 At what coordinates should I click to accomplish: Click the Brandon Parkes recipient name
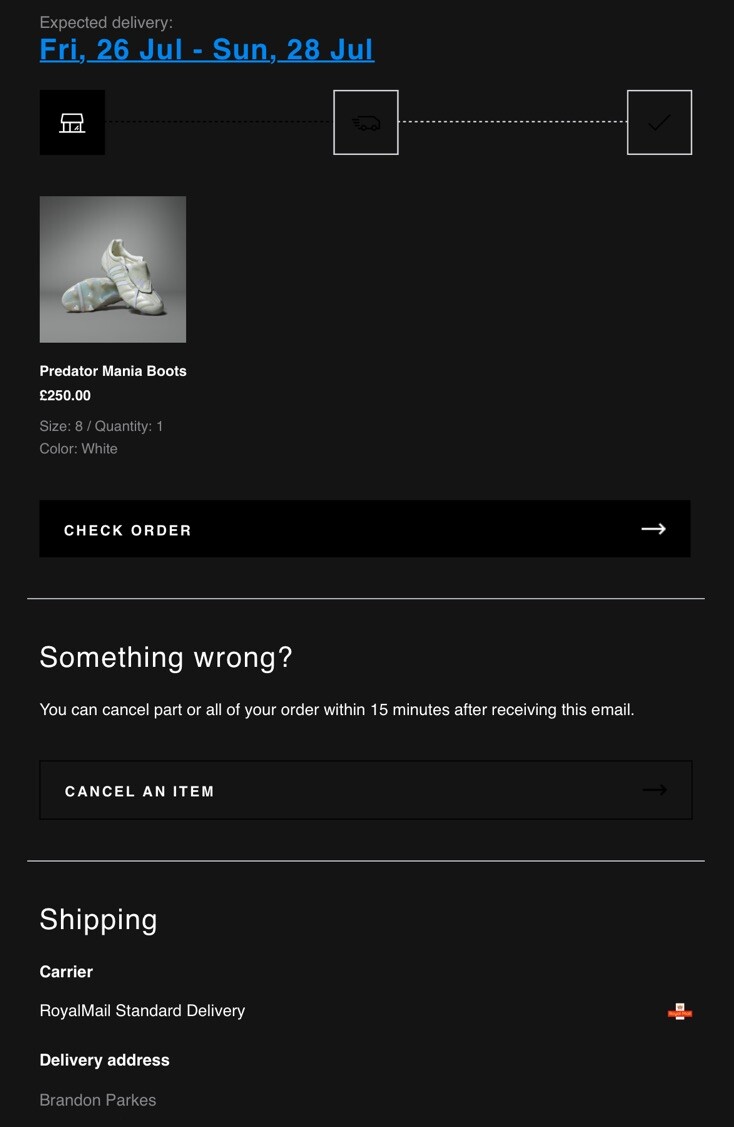[98, 1100]
